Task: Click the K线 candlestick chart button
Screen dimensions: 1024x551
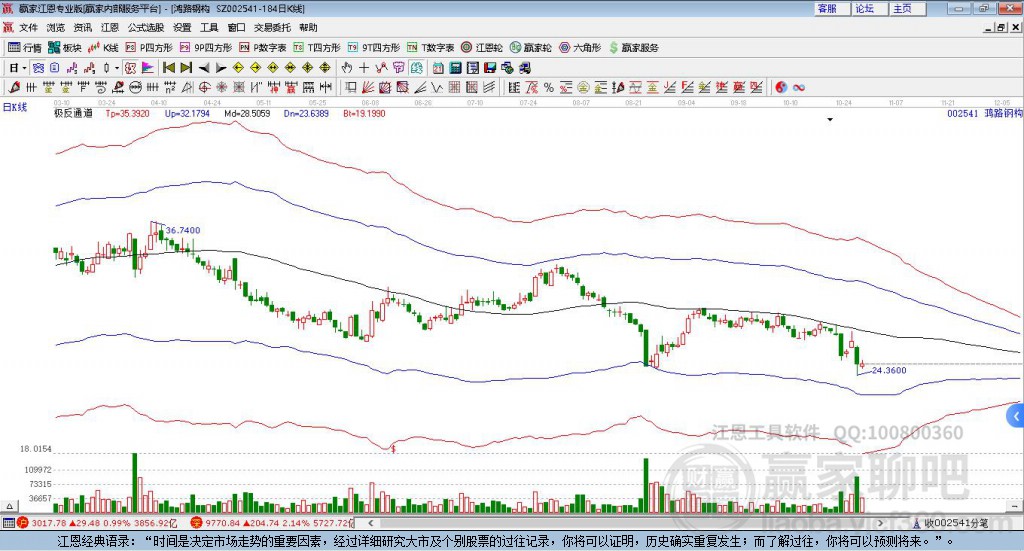Action: 106,47
